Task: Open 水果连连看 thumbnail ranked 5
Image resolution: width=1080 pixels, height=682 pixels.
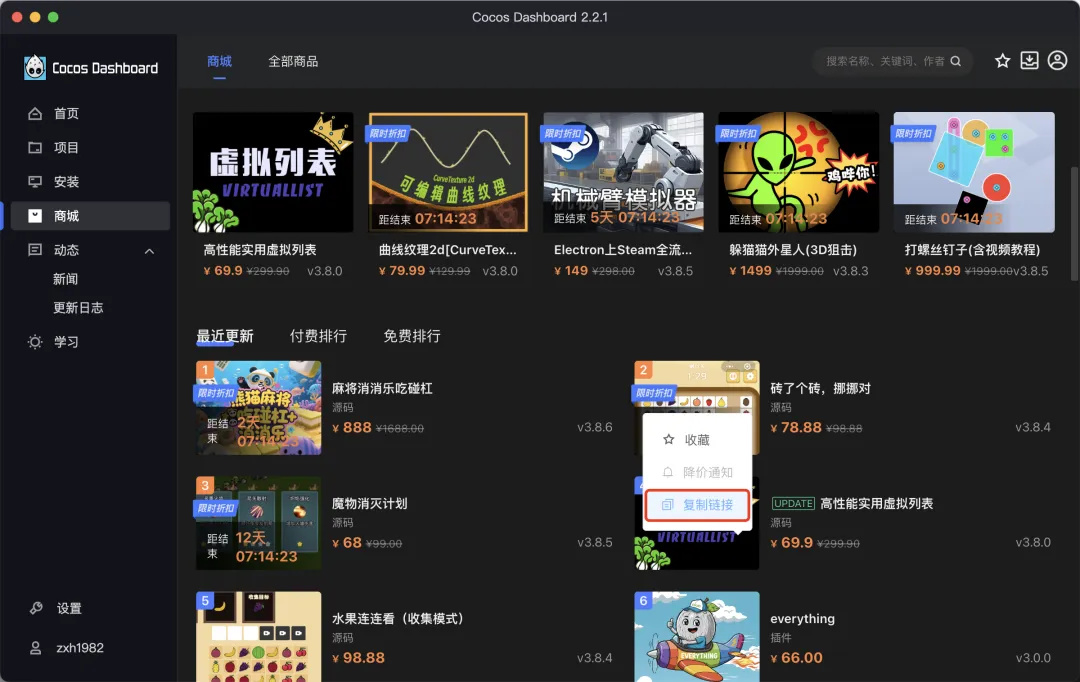Action: click(x=258, y=637)
